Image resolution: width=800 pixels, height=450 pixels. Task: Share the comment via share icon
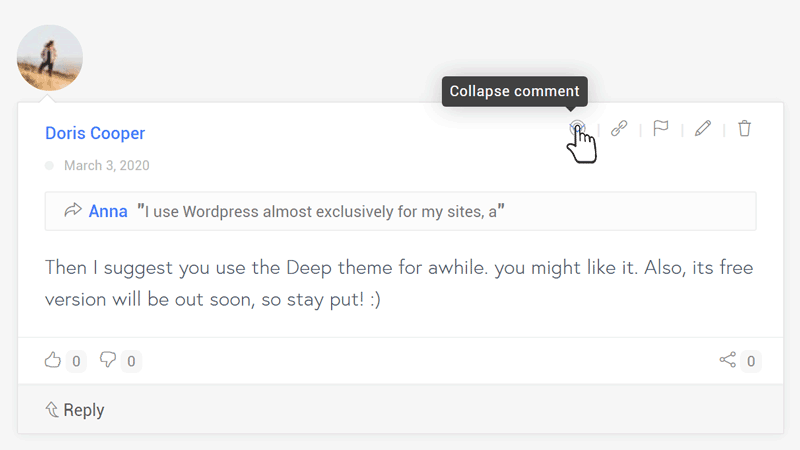[x=728, y=360]
